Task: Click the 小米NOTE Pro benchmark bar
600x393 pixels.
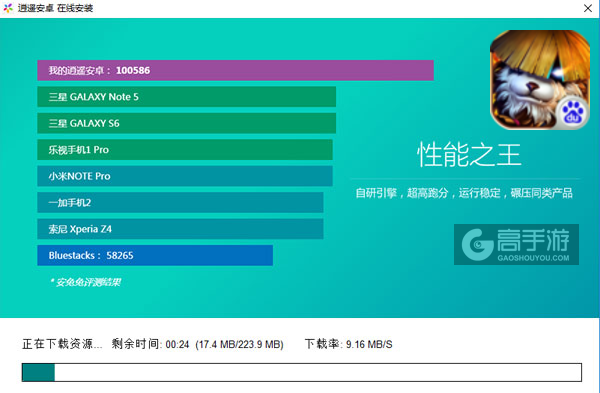Action: [185, 176]
